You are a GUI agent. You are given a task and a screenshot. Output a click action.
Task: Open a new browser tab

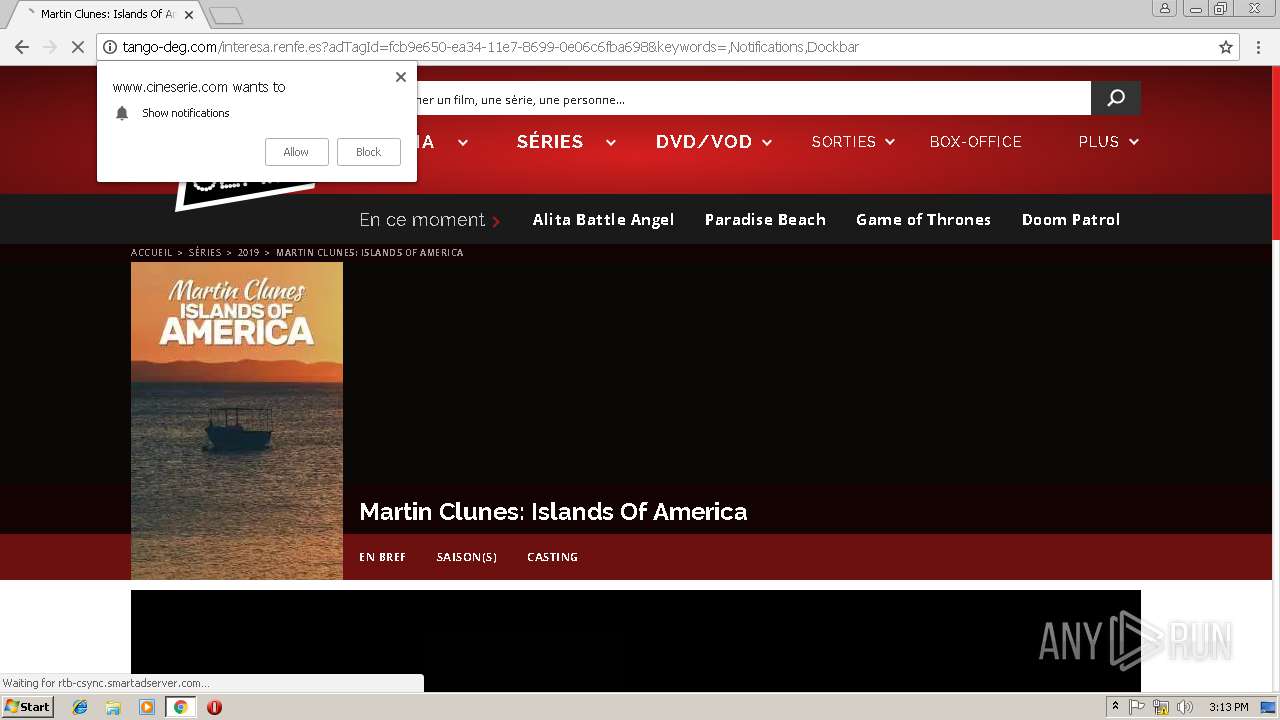point(226,15)
